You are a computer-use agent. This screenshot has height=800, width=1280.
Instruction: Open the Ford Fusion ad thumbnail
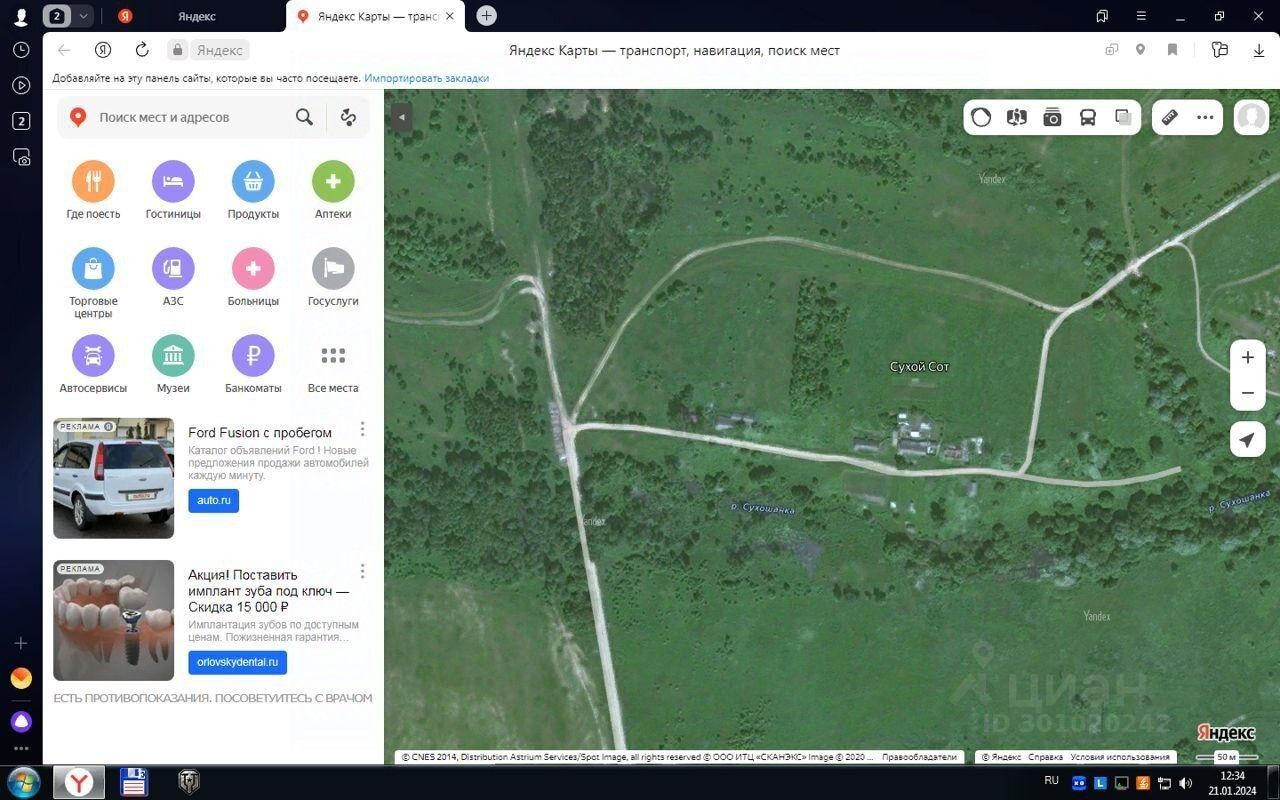click(113, 478)
